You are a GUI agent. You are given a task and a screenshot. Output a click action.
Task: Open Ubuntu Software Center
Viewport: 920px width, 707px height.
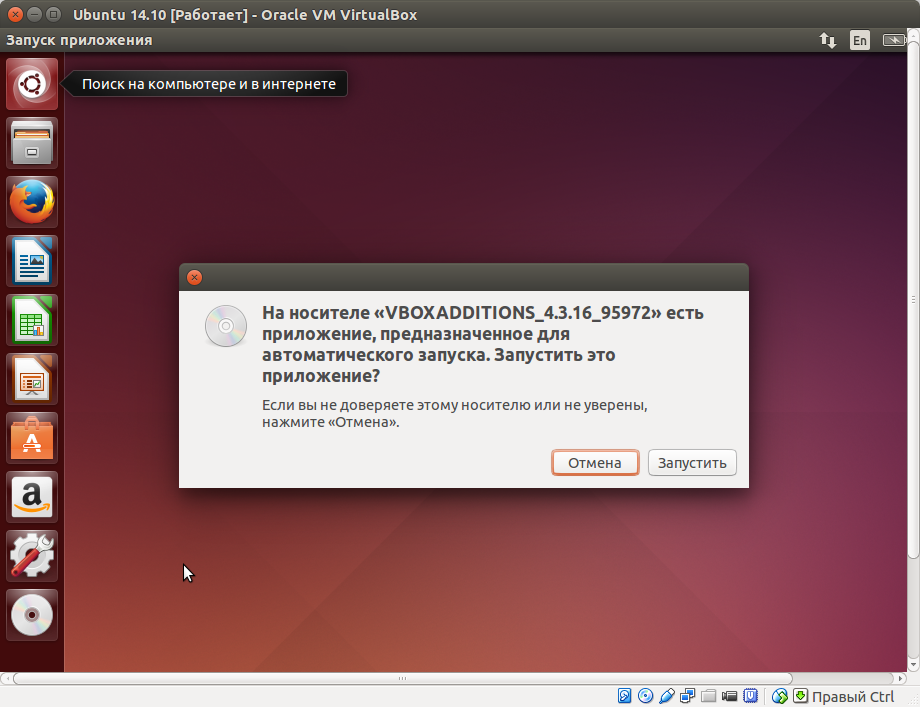tap(31, 437)
